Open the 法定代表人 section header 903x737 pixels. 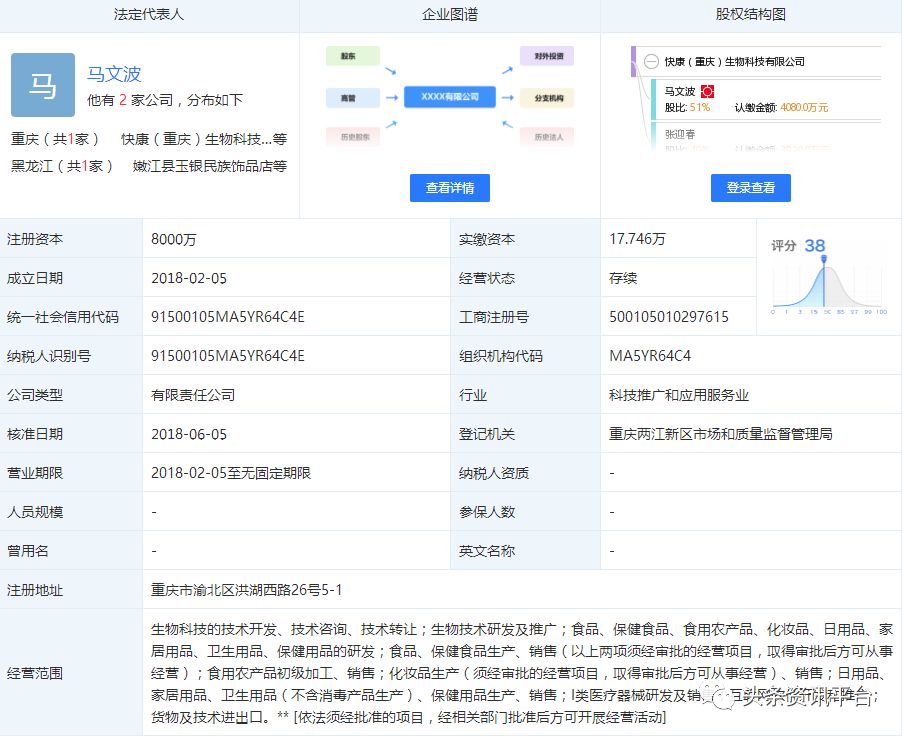tap(150, 15)
